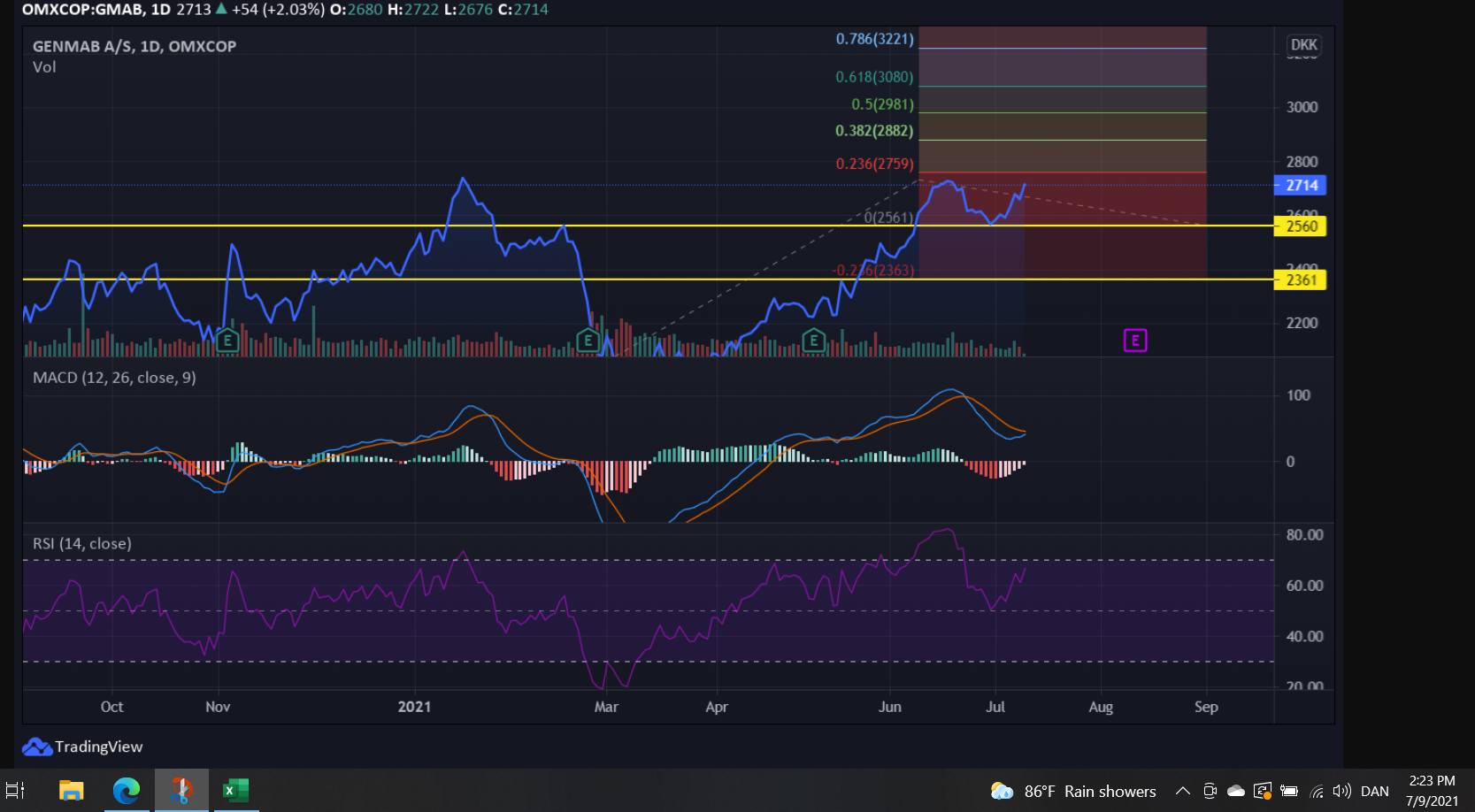Click the Mar label on the time axis
Image resolution: width=1475 pixels, height=812 pixels.
click(x=606, y=707)
